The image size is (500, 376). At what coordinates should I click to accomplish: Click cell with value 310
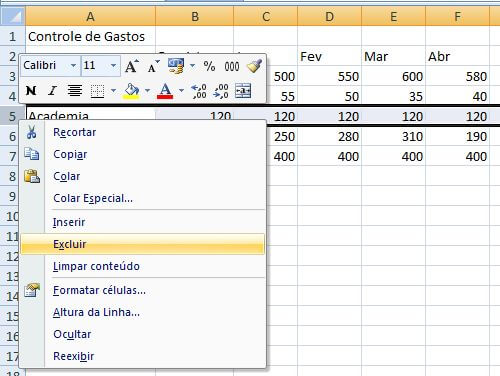click(x=393, y=136)
